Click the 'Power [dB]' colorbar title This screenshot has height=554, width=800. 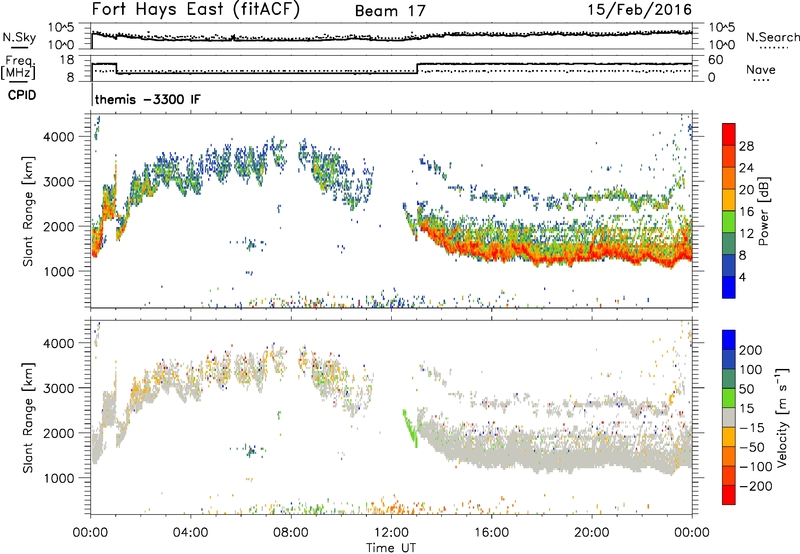tap(764, 211)
